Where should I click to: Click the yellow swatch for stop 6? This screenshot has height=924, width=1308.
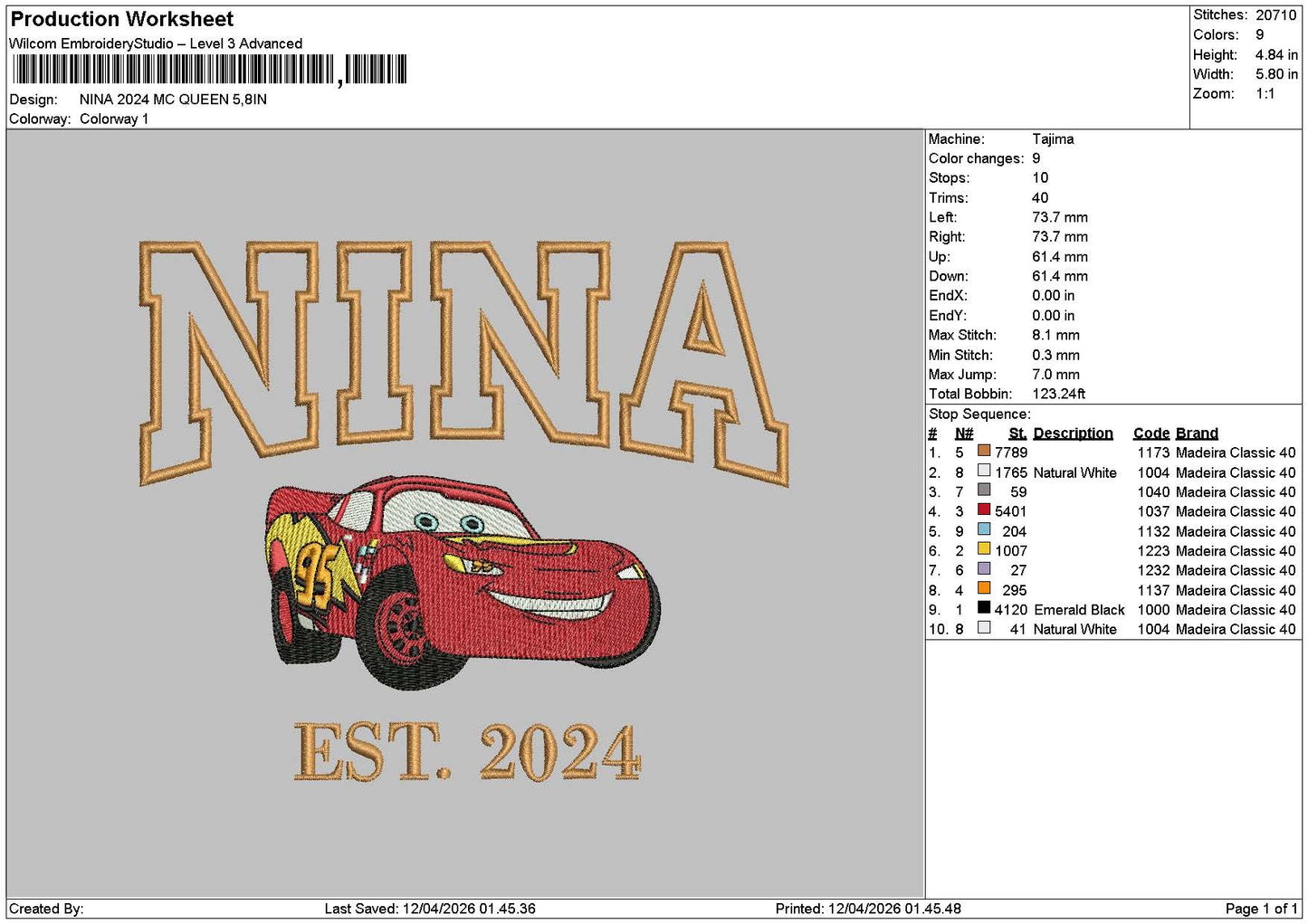(984, 549)
